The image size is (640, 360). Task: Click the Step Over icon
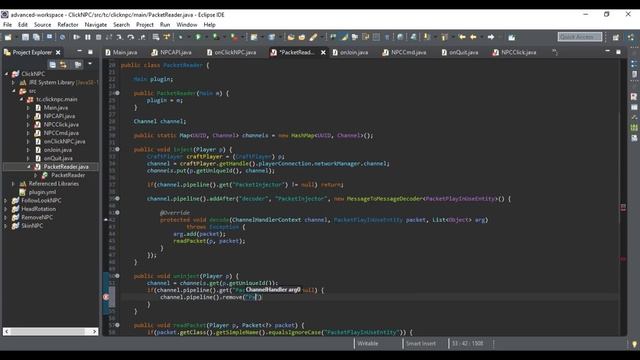[x=131, y=37]
